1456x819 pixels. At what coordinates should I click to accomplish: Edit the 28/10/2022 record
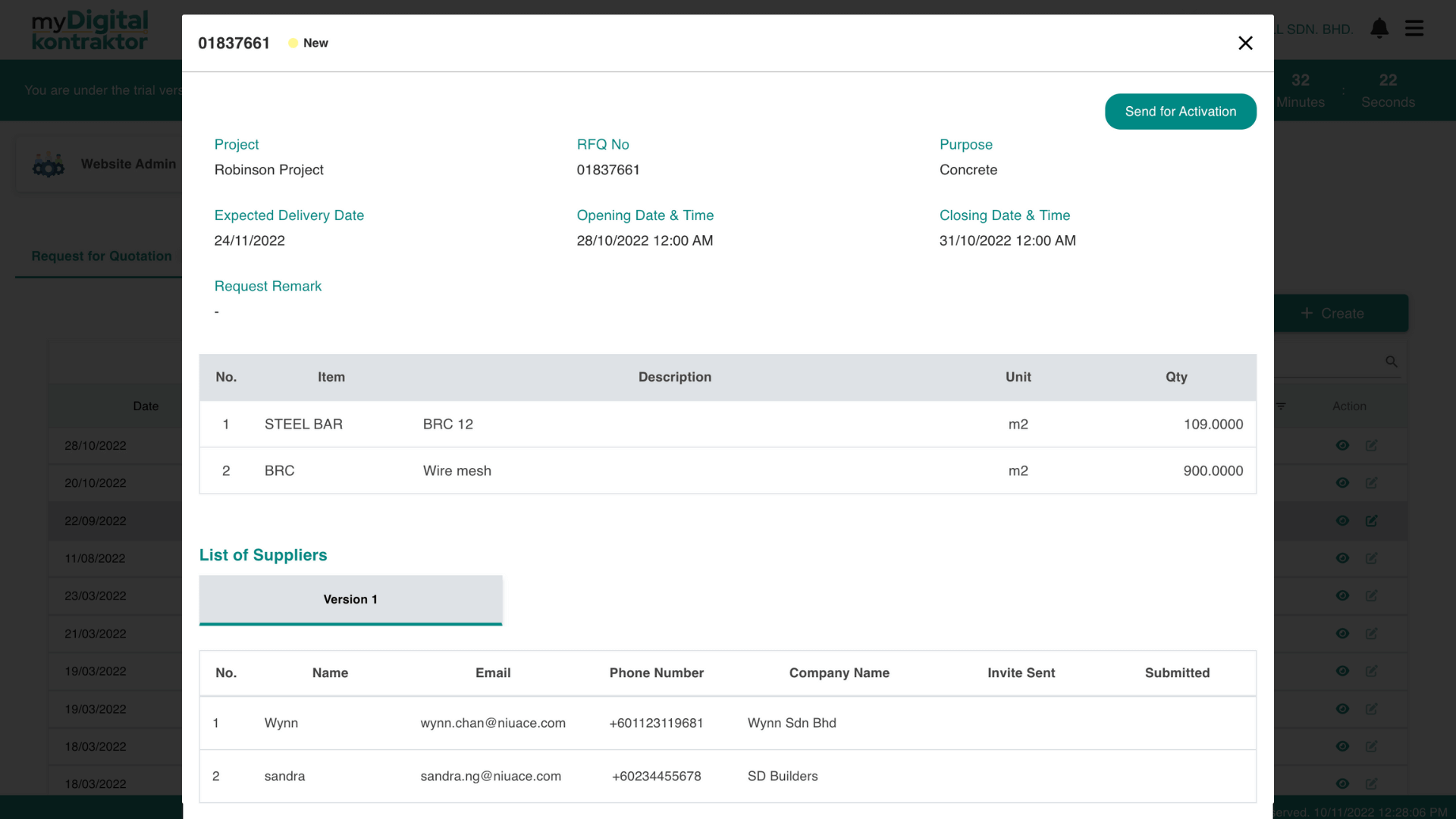click(1371, 445)
